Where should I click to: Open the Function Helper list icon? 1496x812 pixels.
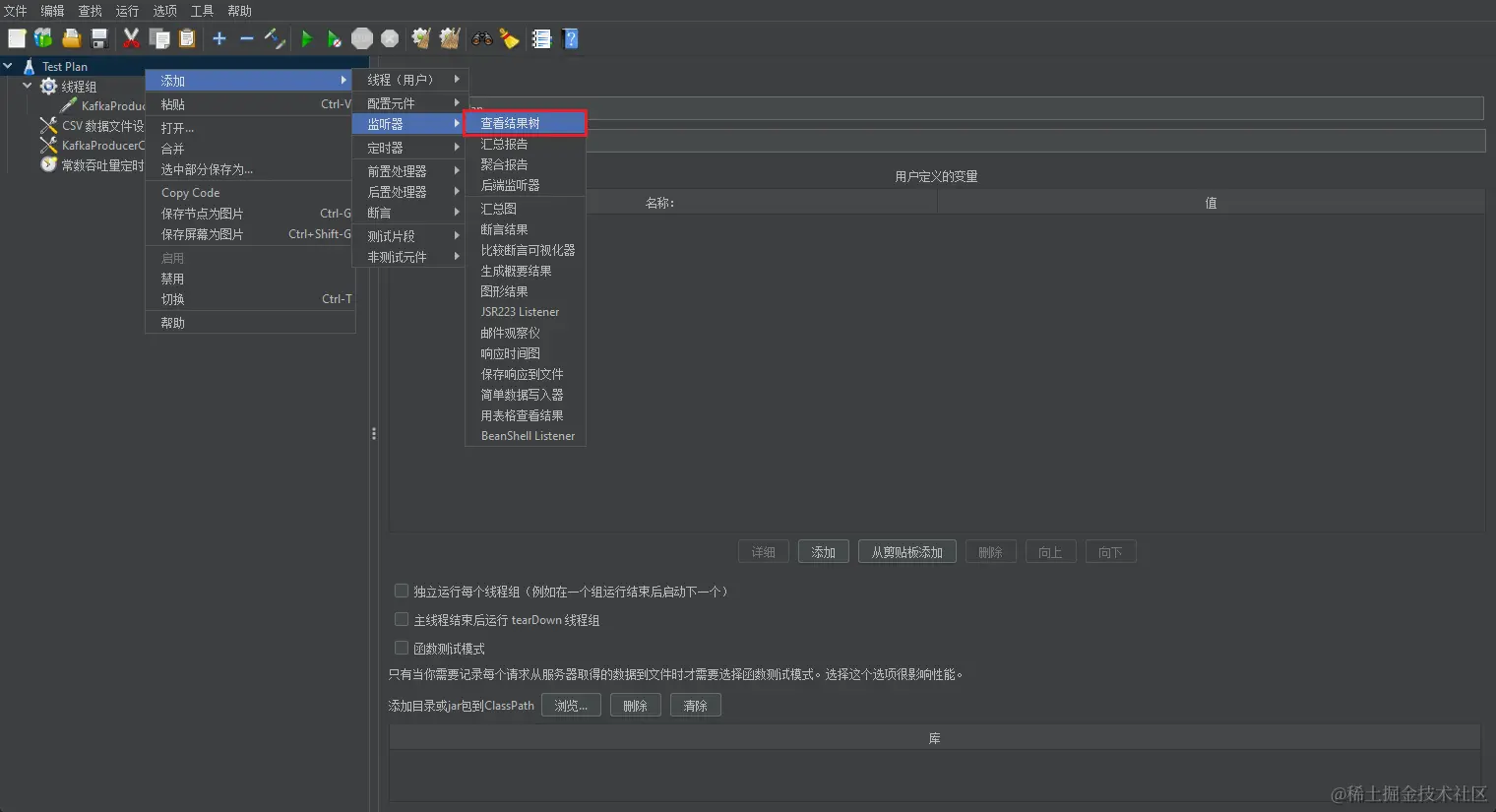tap(541, 38)
